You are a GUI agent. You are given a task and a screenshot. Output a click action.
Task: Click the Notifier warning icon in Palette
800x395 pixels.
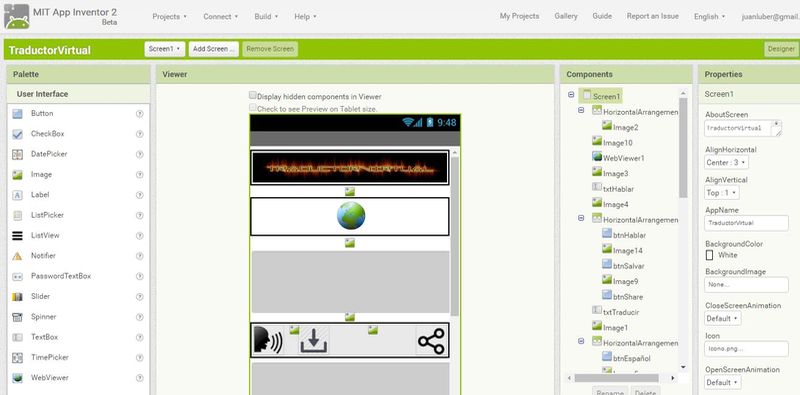pos(17,256)
